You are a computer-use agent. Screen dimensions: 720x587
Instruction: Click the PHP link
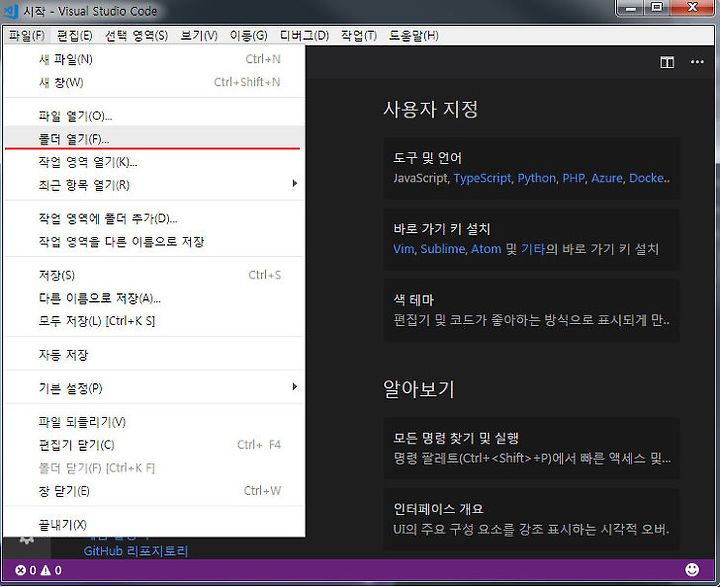tap(574, 178)
